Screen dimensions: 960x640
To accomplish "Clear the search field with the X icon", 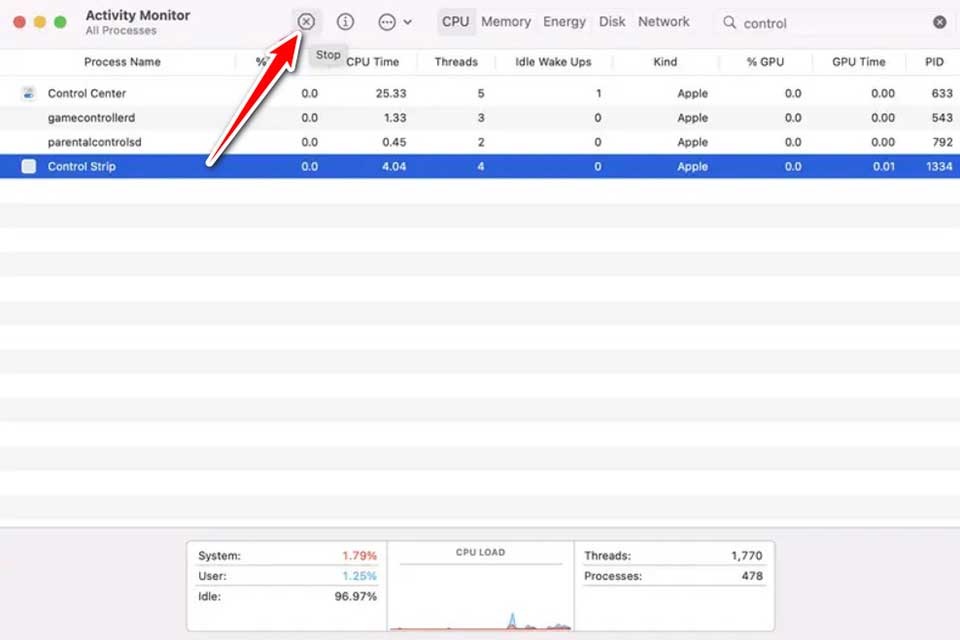I will coord(940,23).
